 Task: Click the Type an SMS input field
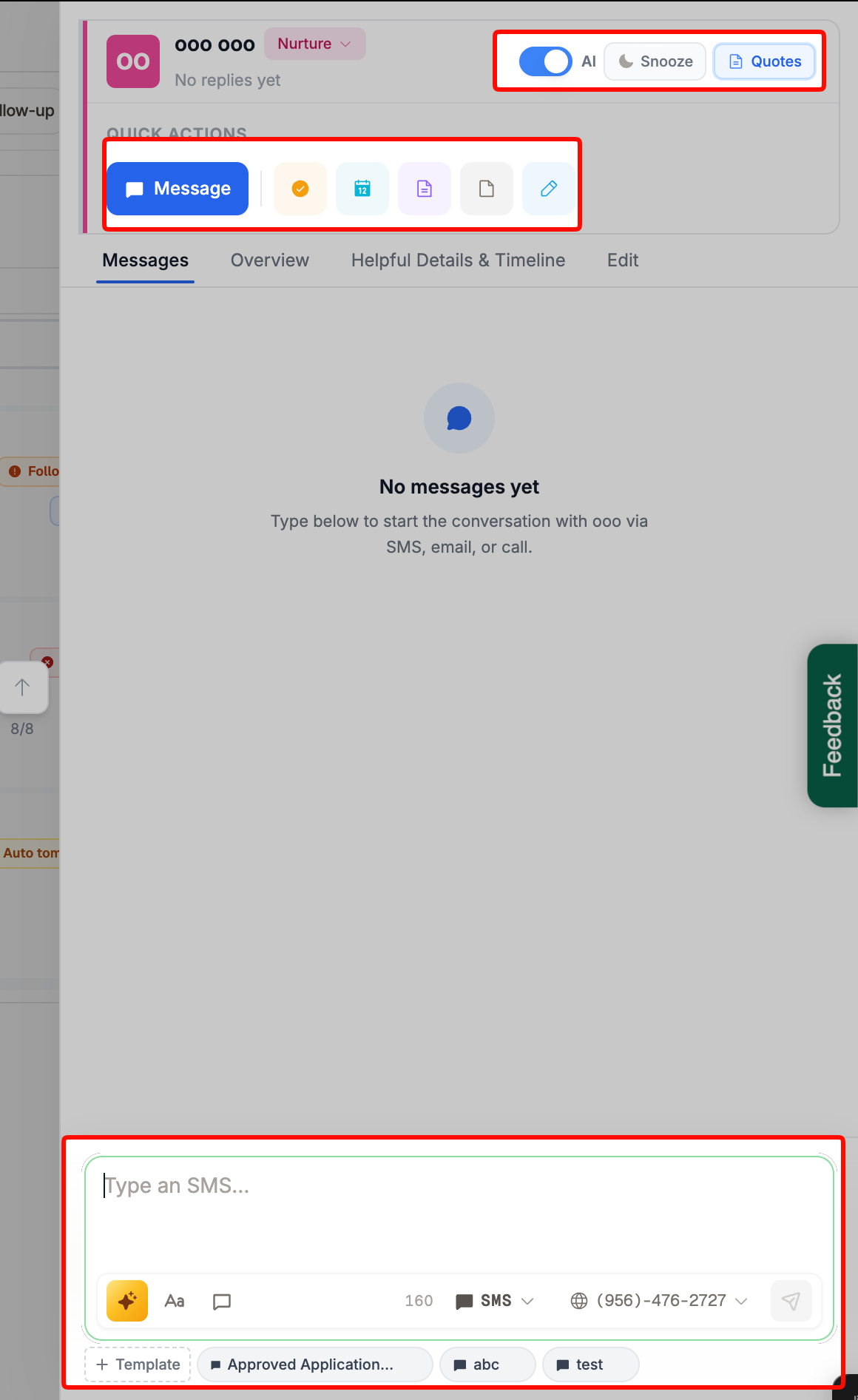coord(459,1214)
